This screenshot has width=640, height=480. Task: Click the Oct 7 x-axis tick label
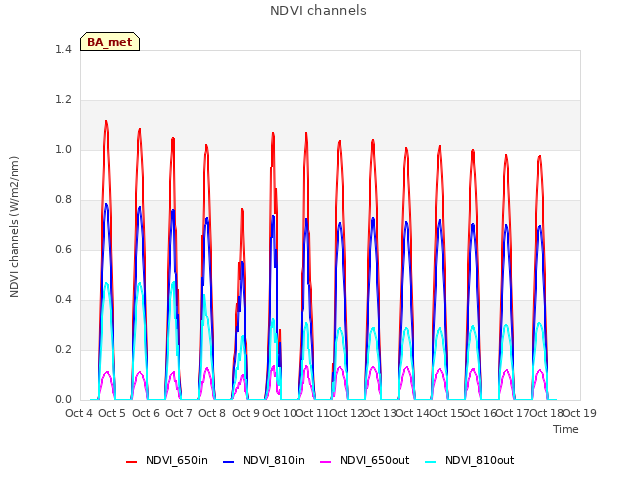tap(179, 413)
